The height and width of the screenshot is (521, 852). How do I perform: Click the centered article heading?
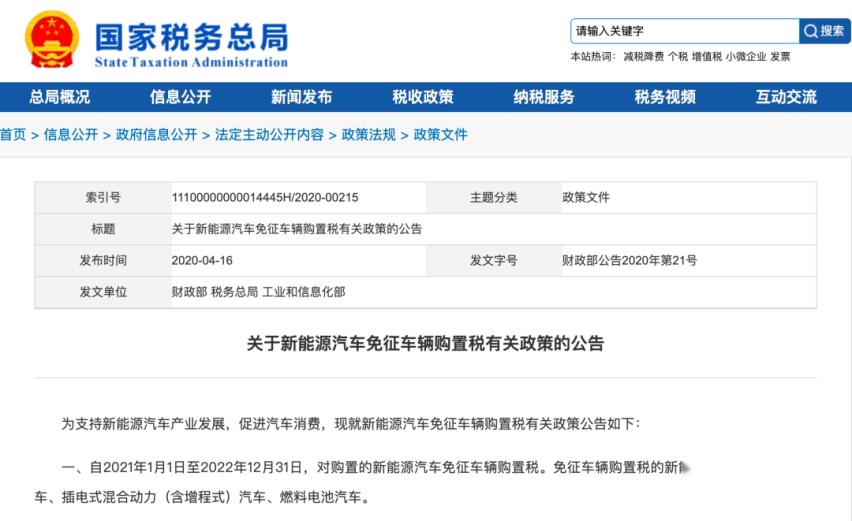tap(425, 343)
